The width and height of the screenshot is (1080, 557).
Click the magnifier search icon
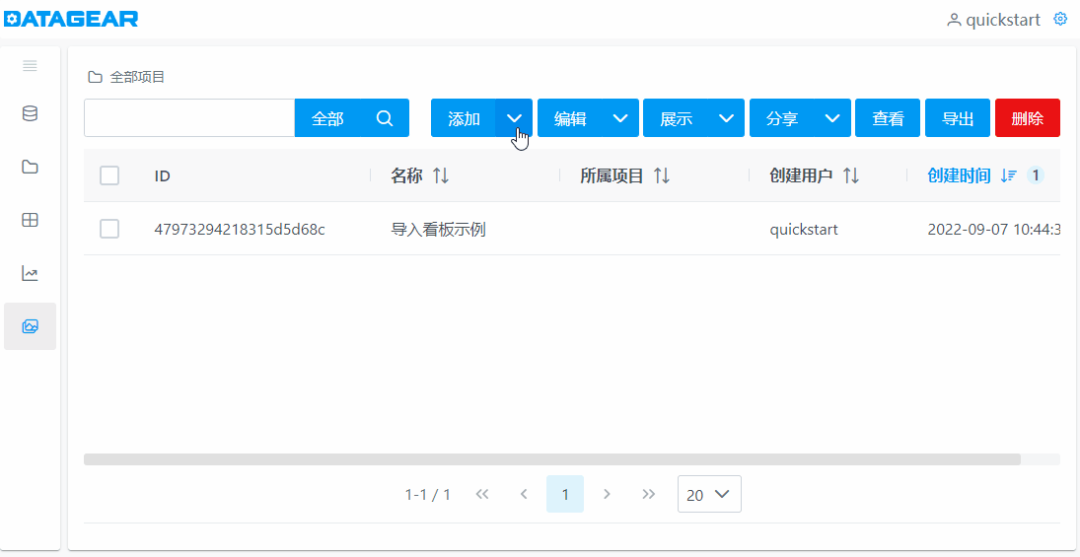coord(385,118)
